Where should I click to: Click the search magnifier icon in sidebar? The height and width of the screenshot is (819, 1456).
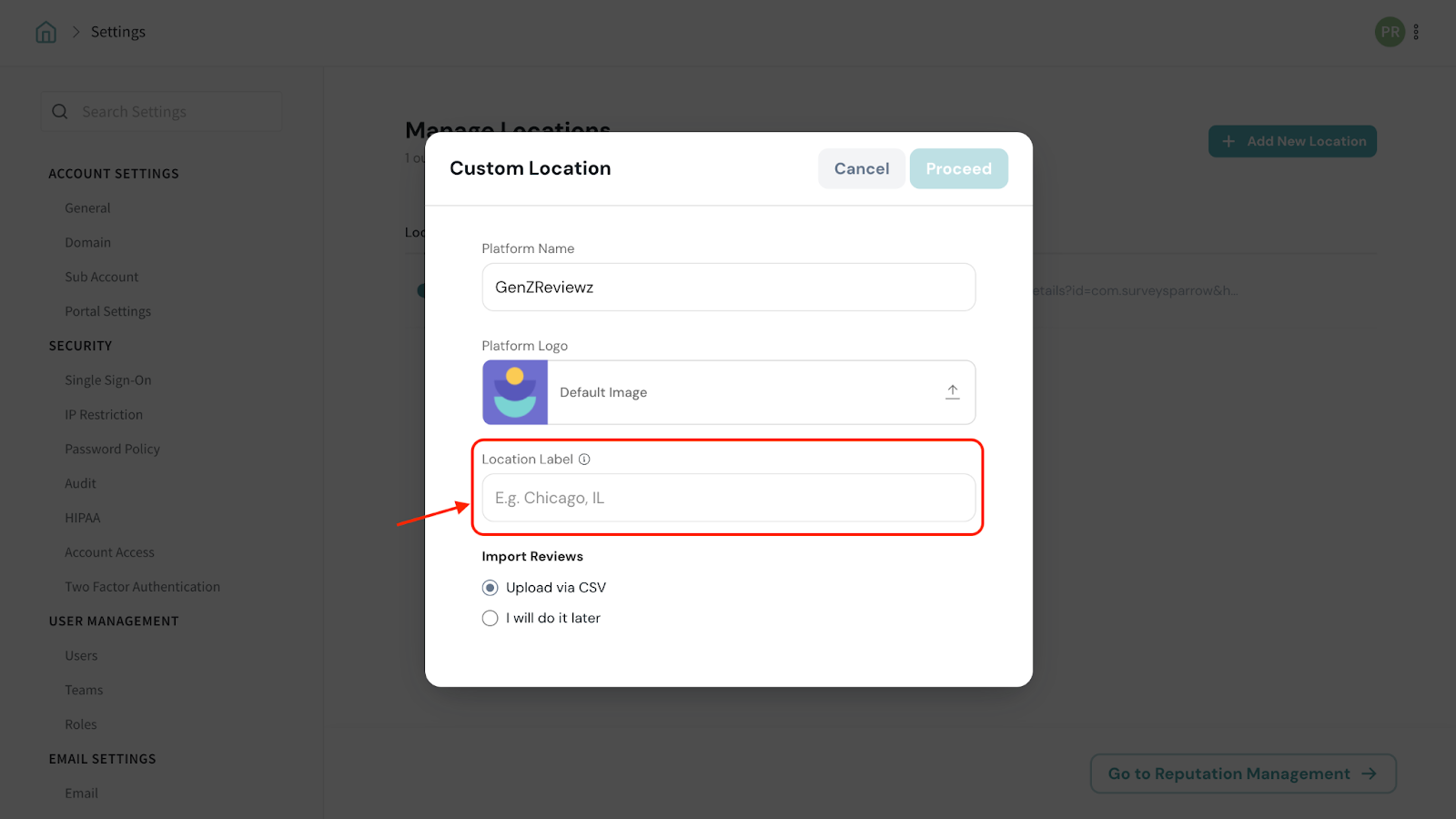60,112
